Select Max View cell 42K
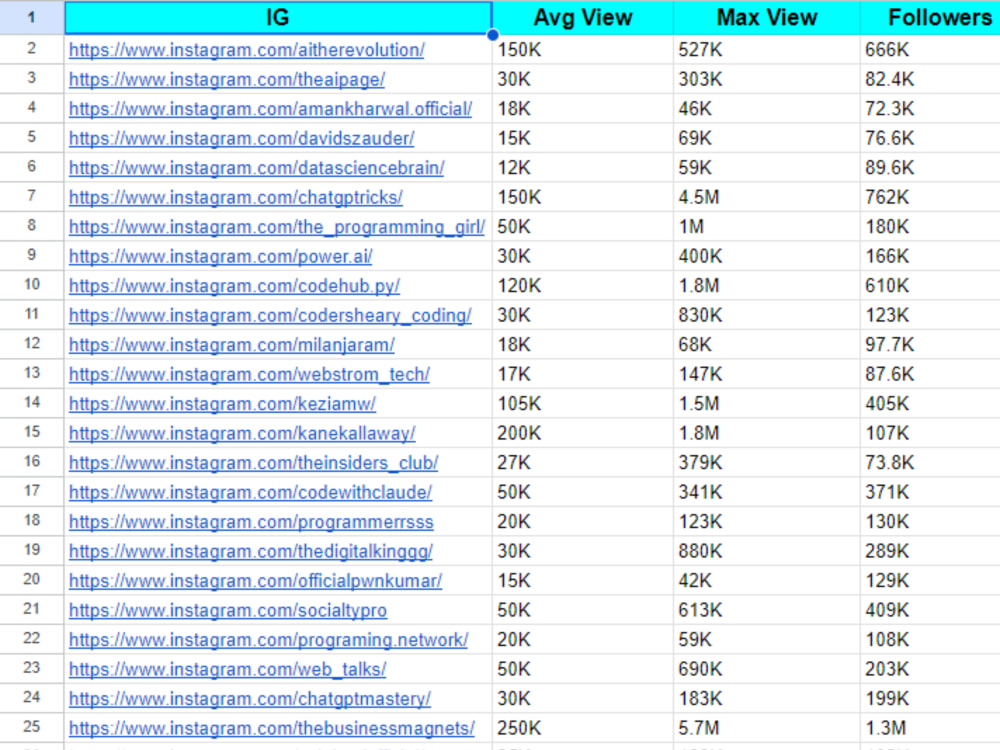 pyautogui.click(x=767, y=580)
